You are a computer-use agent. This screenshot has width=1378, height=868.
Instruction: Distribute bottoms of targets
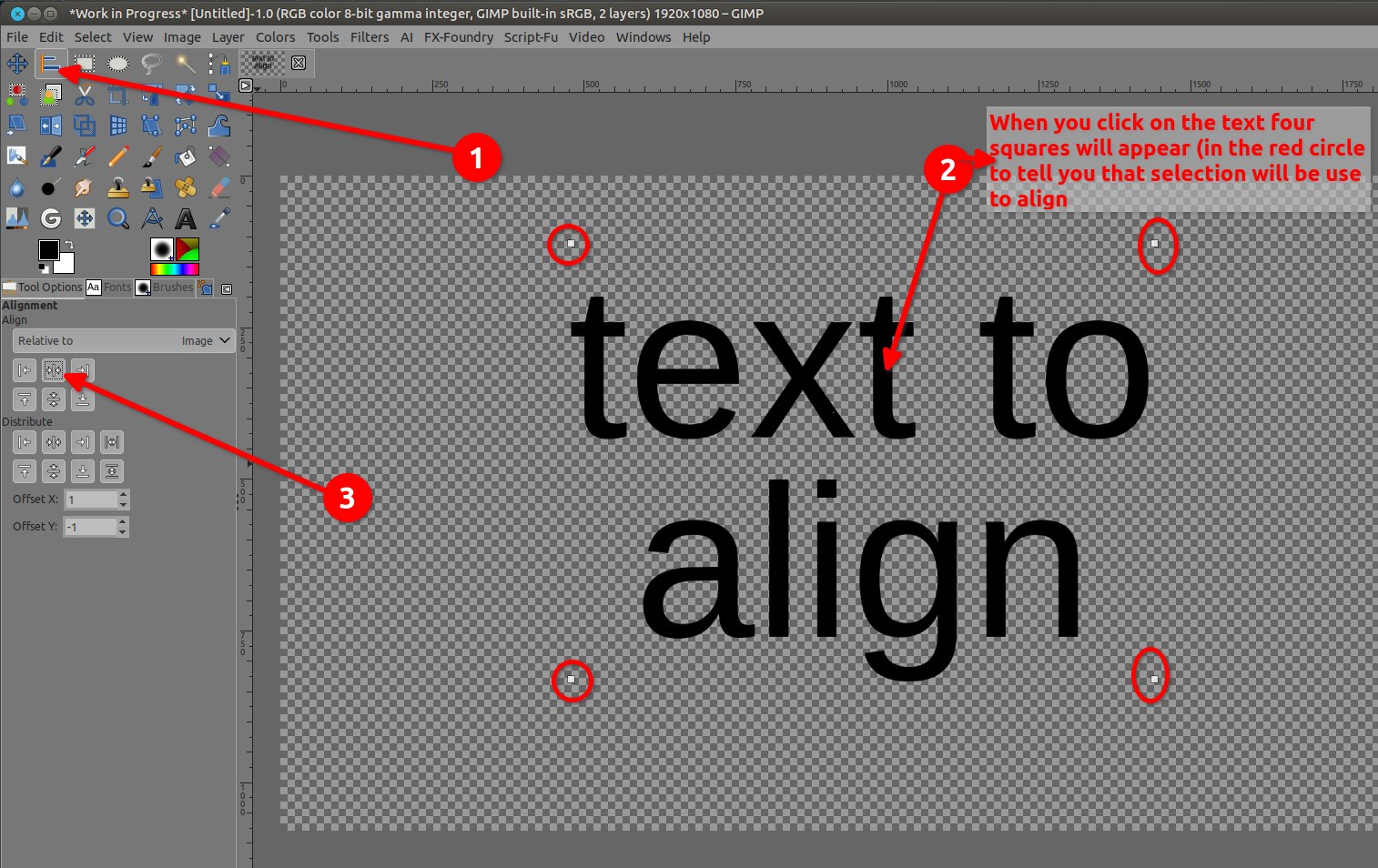click(83, 471)
